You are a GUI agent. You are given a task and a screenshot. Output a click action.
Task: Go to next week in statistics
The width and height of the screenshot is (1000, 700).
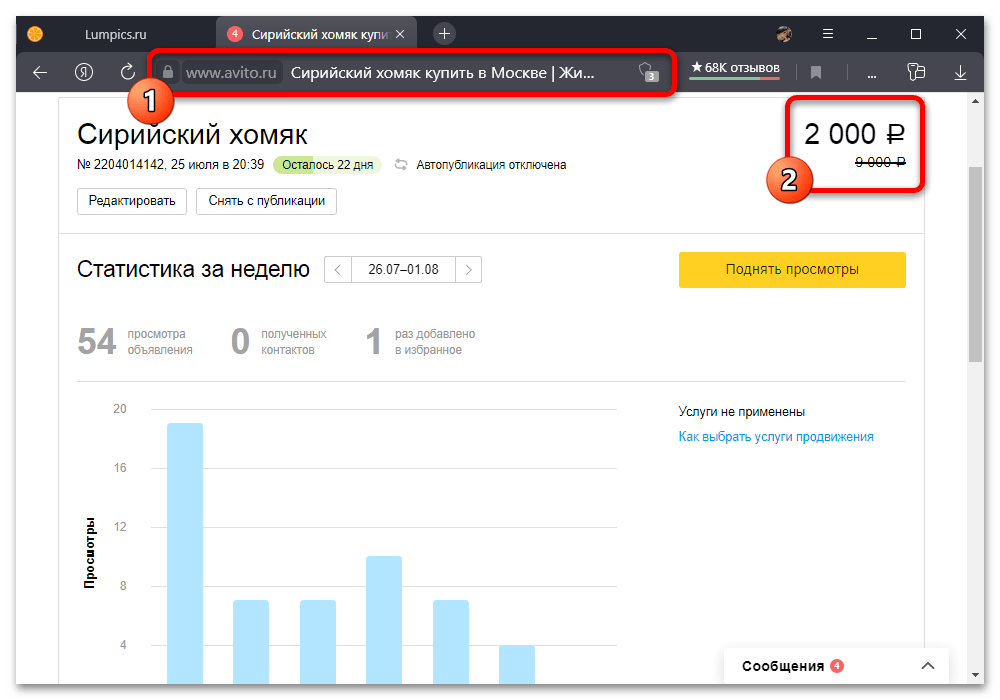468,270
